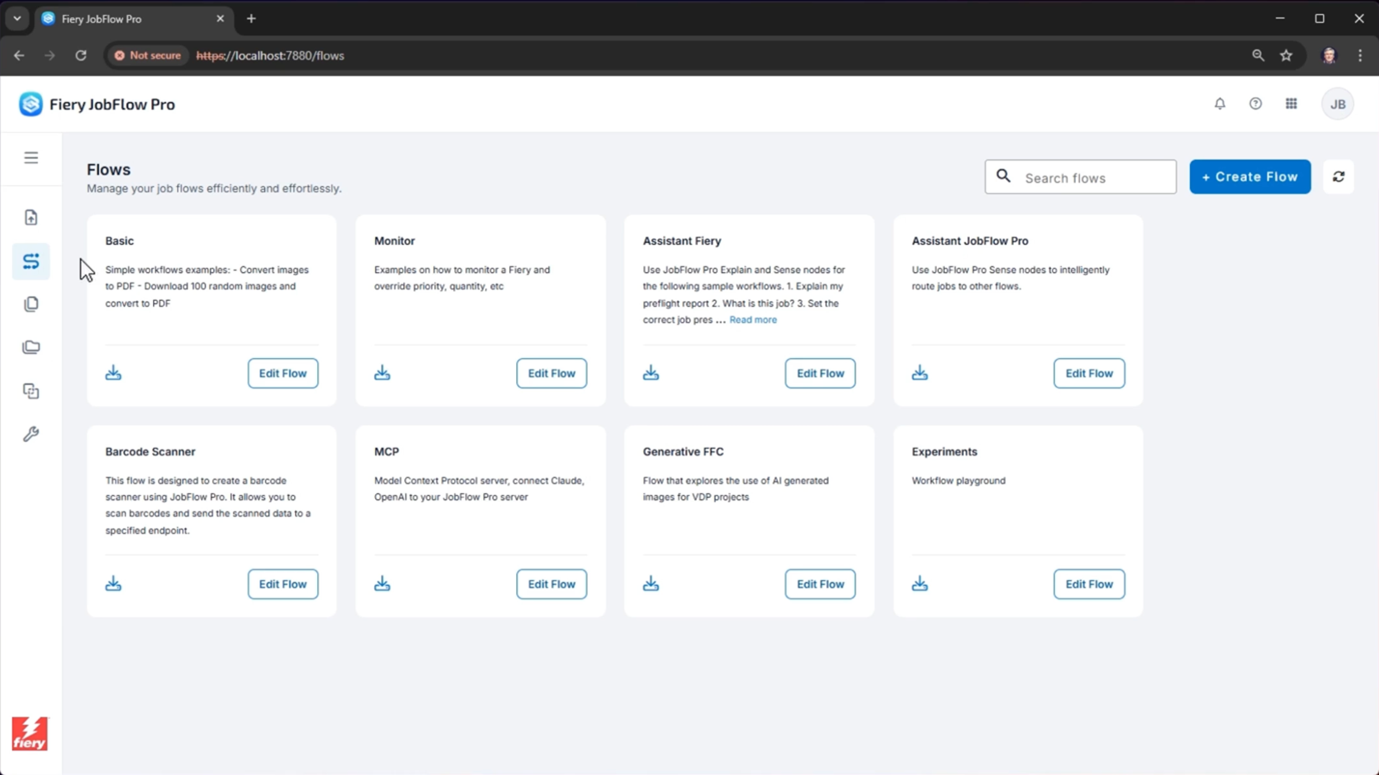Select the Flows icon in sidebar
The width and height of the screenshot is (1379, 775).
coord(31,261)
